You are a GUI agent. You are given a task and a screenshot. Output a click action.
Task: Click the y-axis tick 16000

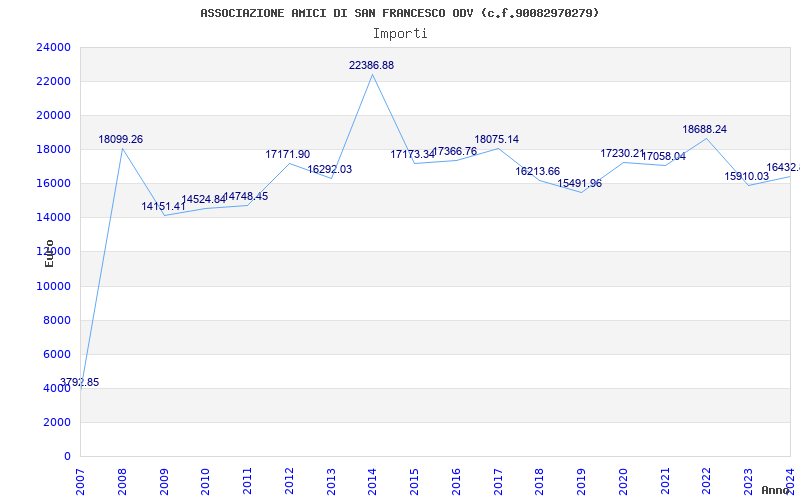point(54,184)
